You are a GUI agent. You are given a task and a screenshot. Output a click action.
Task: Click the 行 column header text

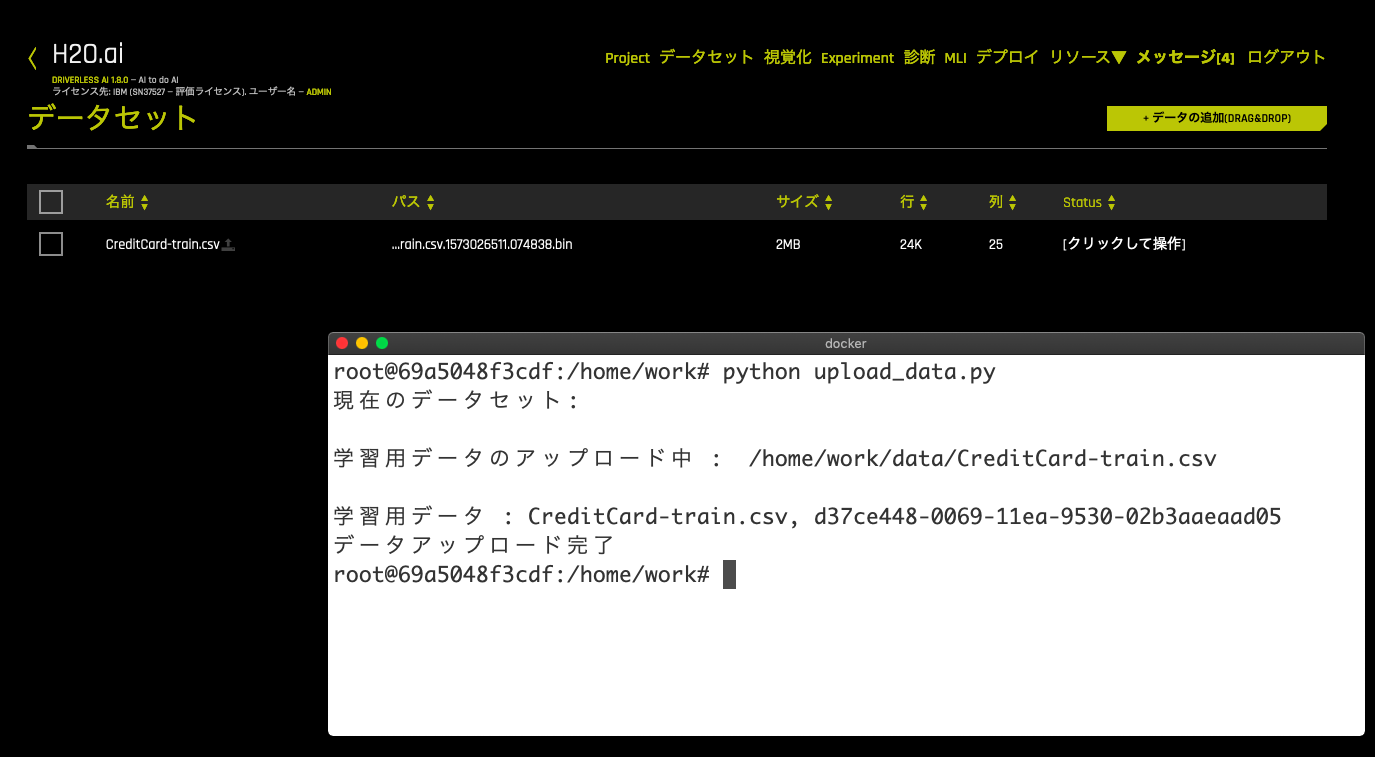(907, 202)
